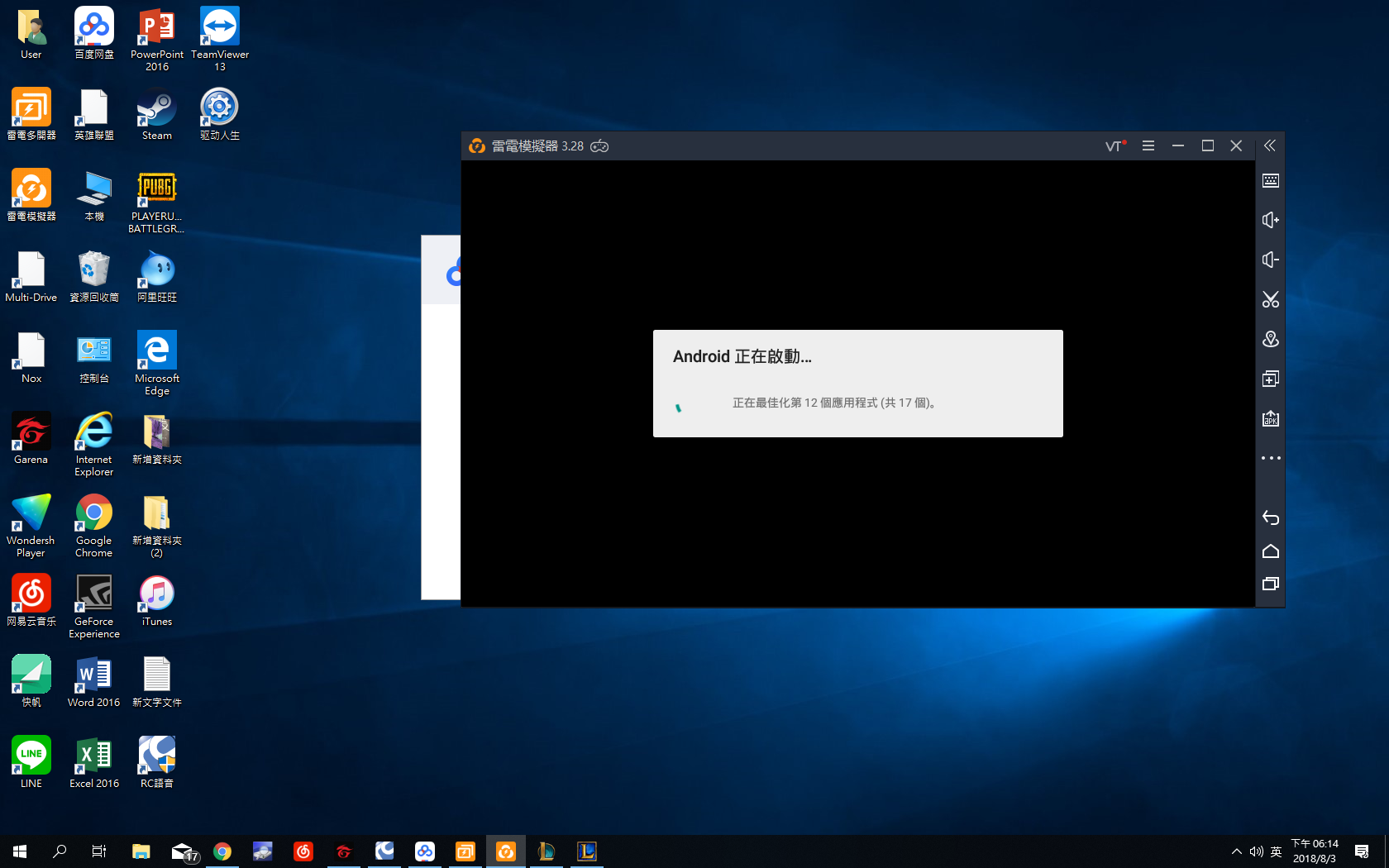
Task: Install an APK via sidebar icon
Action: (1271, 418)
